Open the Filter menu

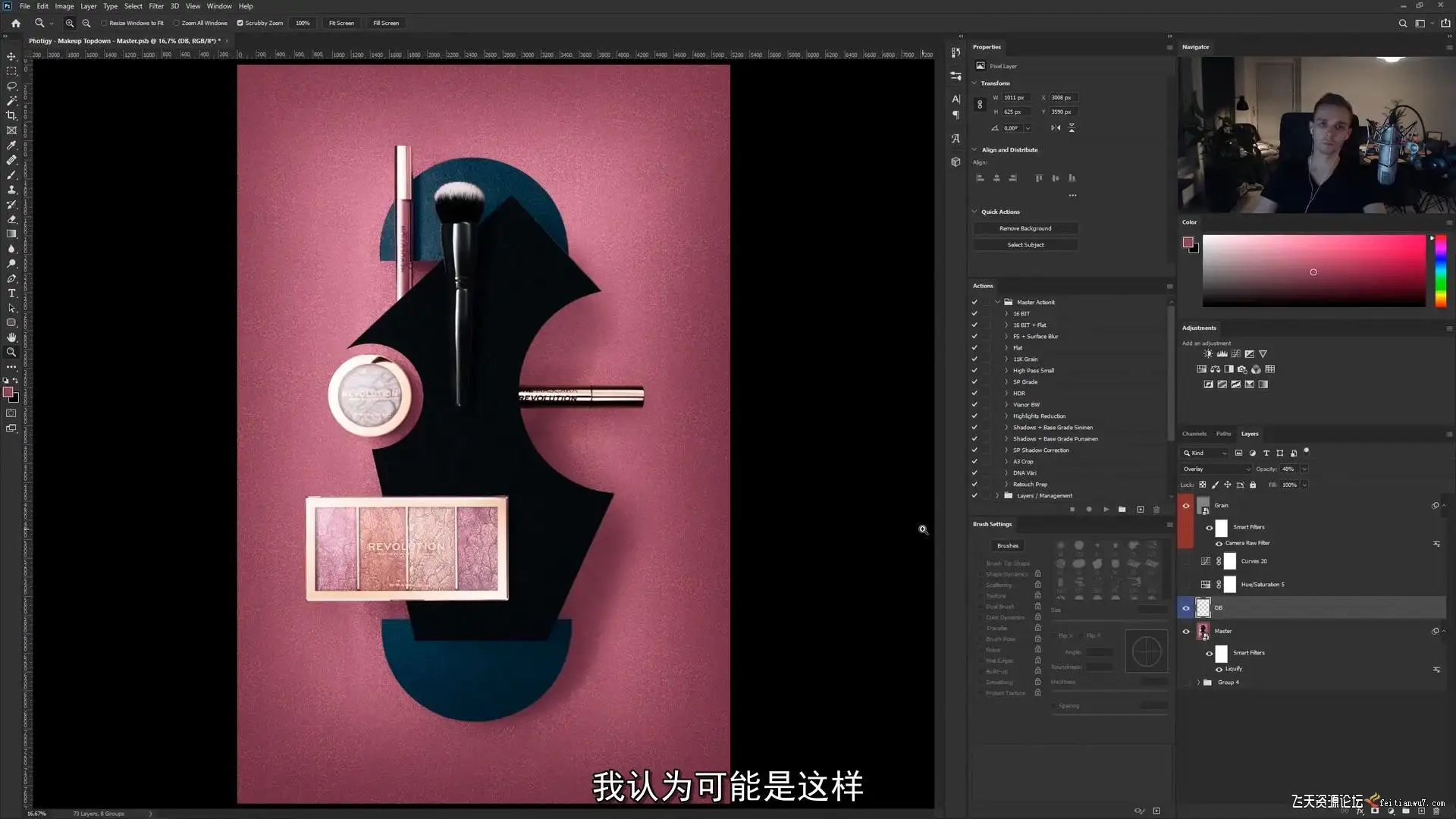click(x=156, y=6)
